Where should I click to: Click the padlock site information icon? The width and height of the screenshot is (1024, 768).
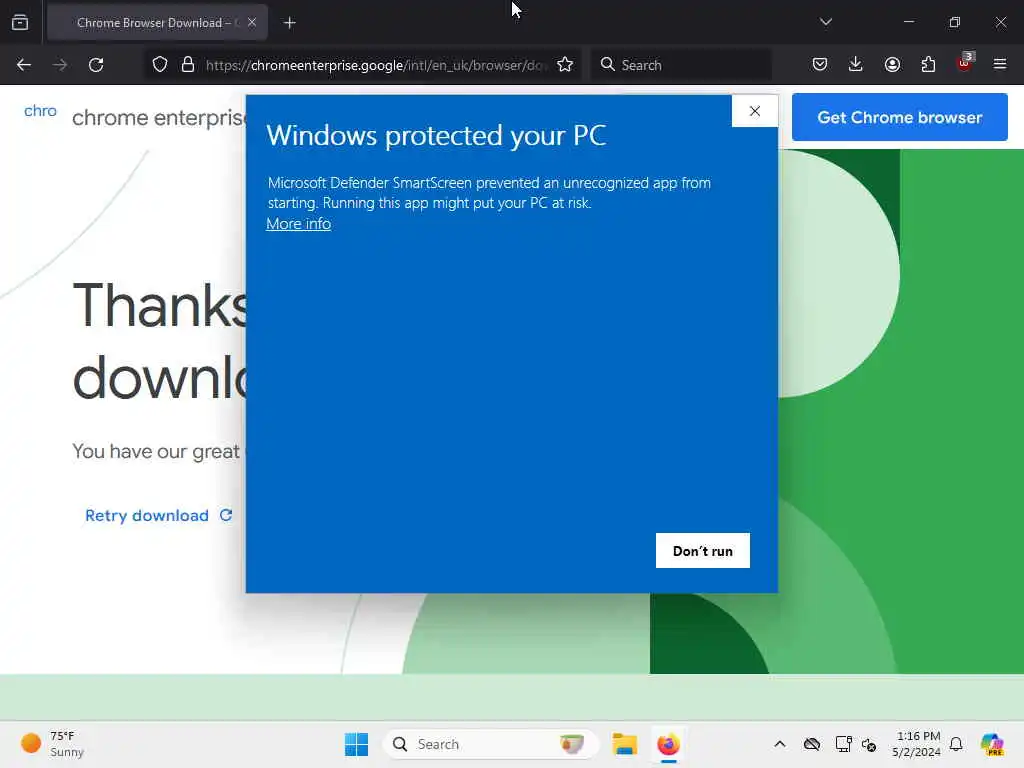188,65
